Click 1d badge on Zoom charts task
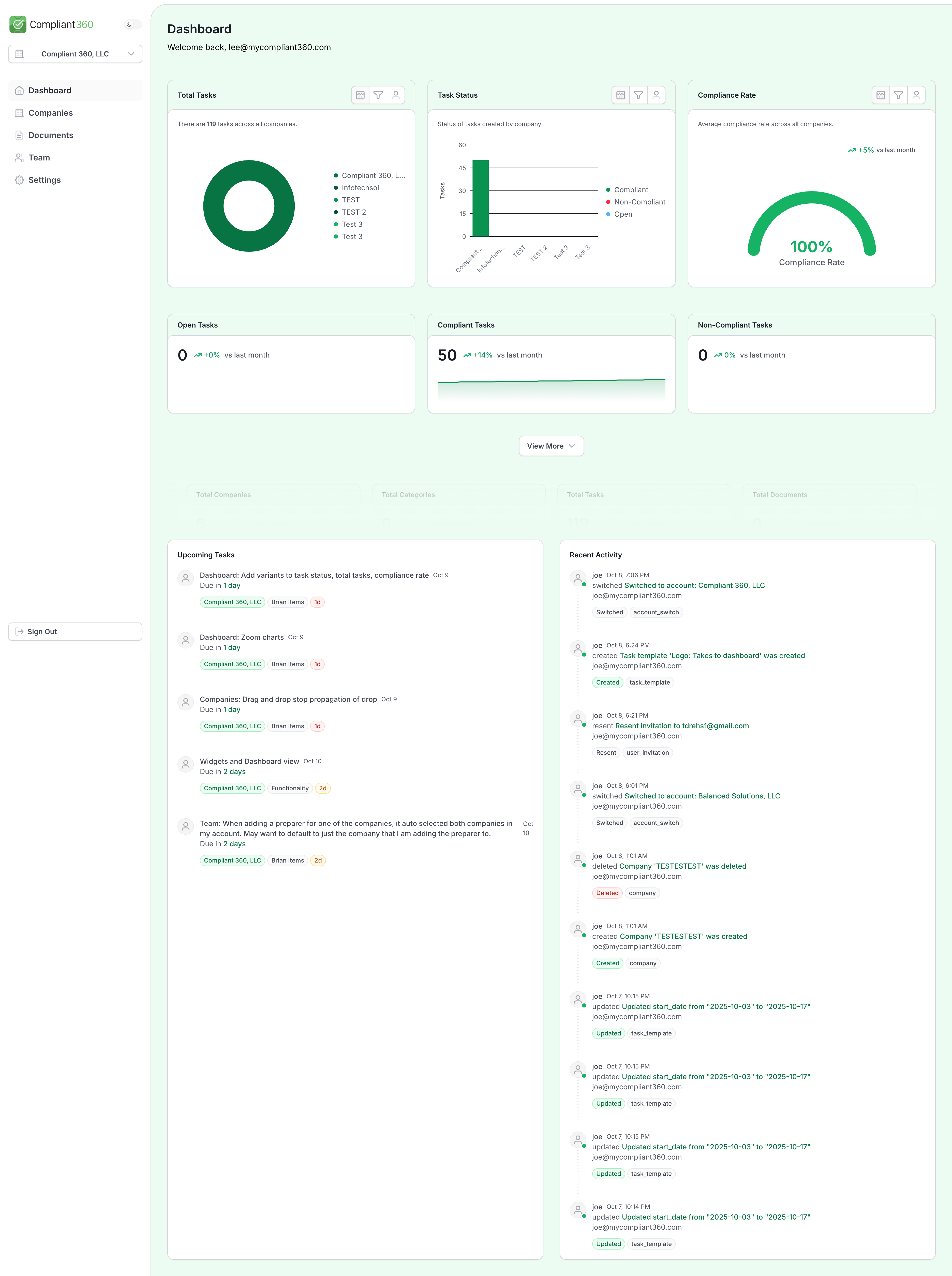 click(x=318, y=664)
